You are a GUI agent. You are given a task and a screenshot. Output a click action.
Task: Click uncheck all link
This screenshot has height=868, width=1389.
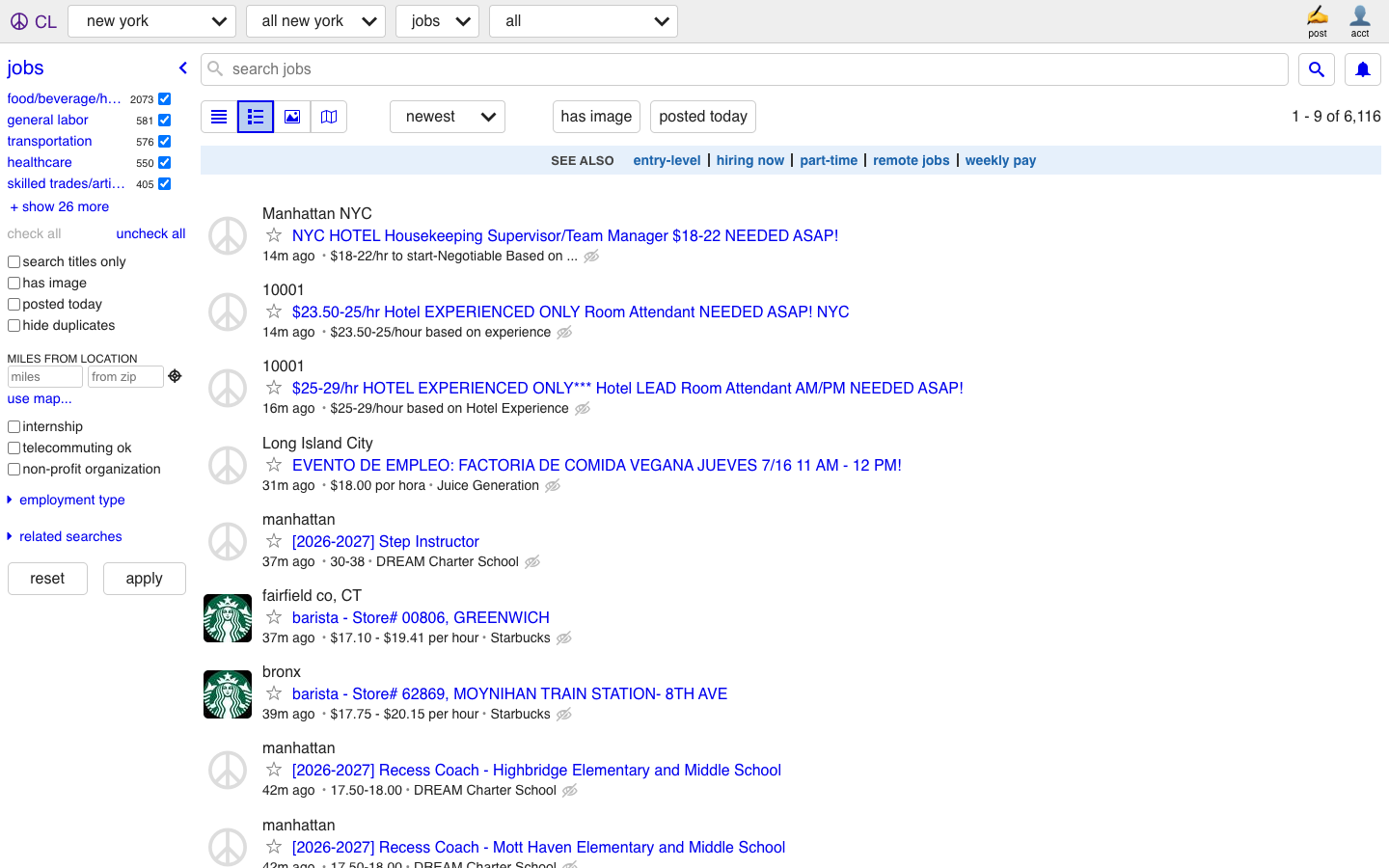click(150, 233)
